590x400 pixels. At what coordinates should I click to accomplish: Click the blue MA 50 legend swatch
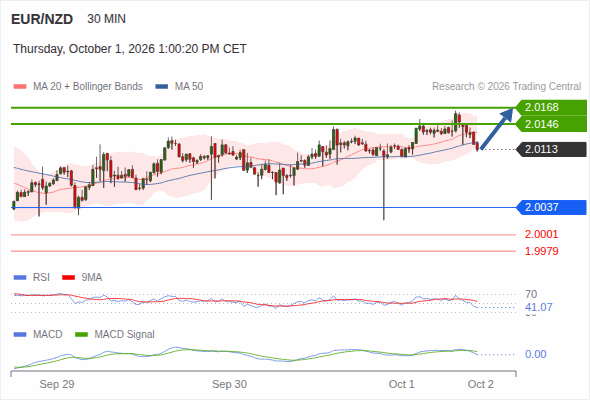point(162,87)
